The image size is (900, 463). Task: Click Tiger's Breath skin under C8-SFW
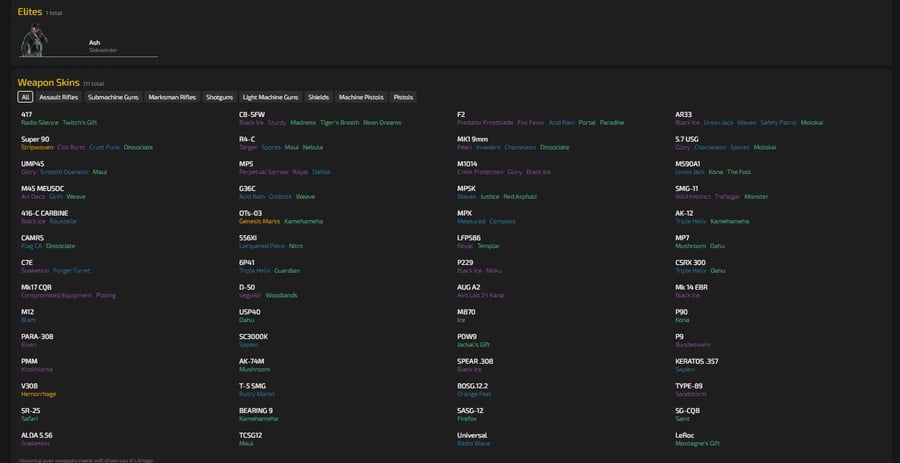(339, 123)
